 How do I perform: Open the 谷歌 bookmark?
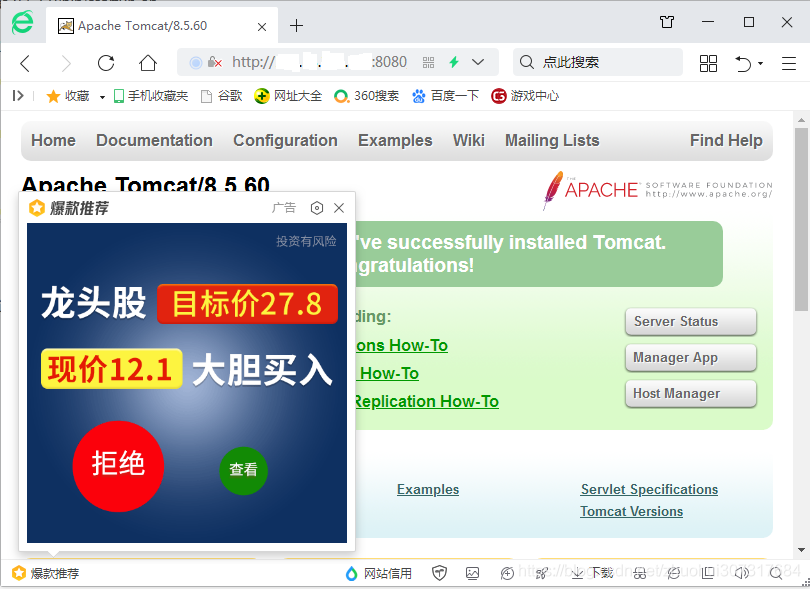(x=221, y=96)
